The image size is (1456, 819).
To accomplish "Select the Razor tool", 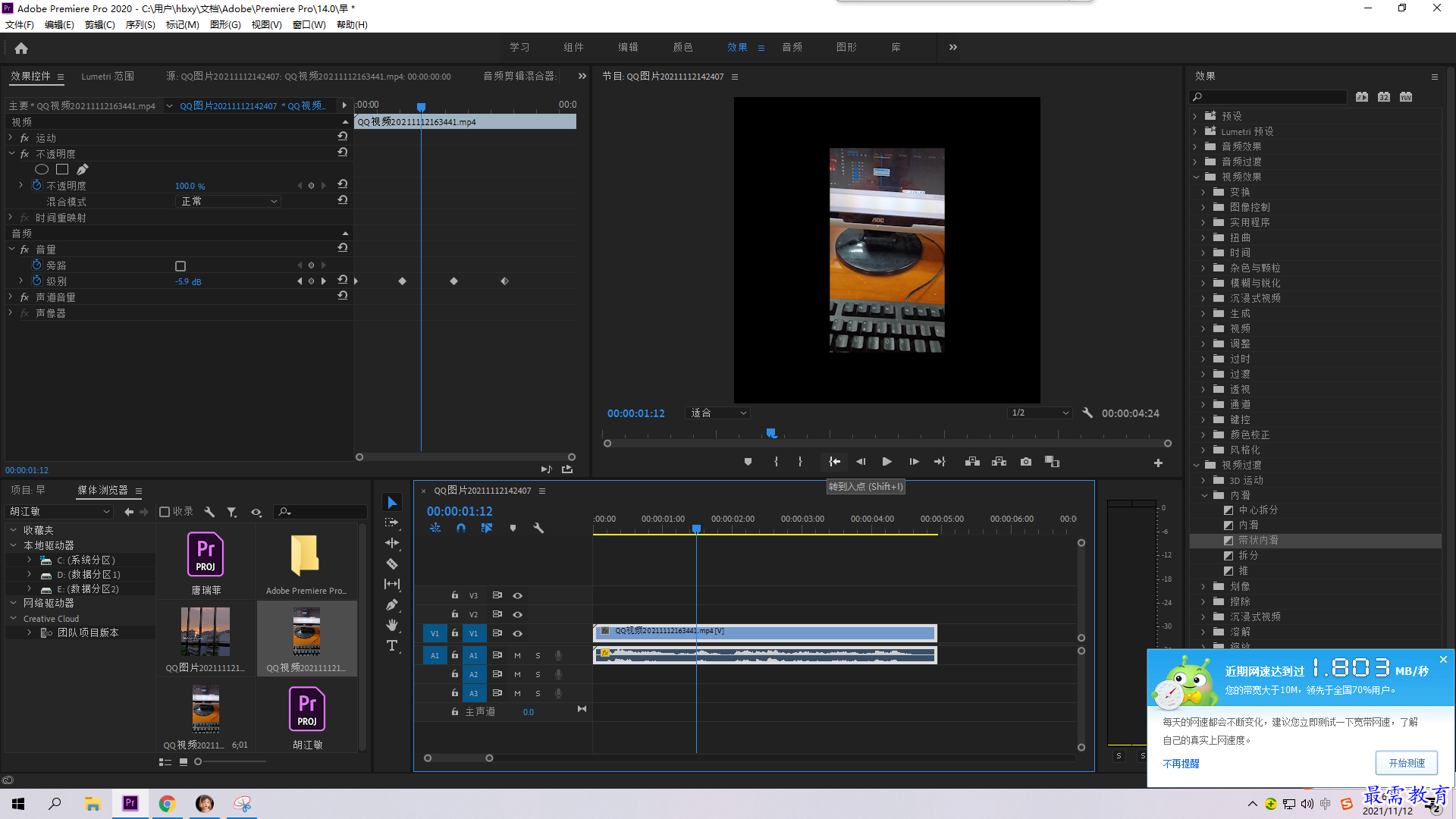I will (x=392, y=563).
